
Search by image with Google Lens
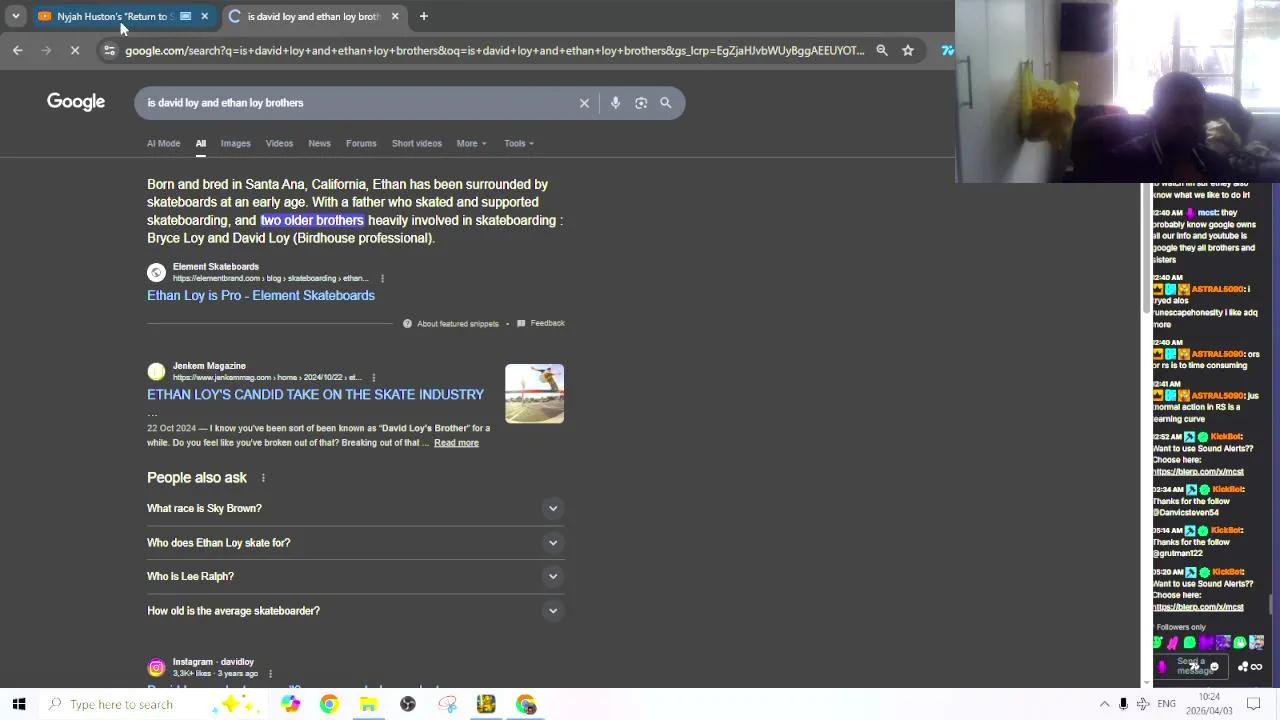point(641,102)
